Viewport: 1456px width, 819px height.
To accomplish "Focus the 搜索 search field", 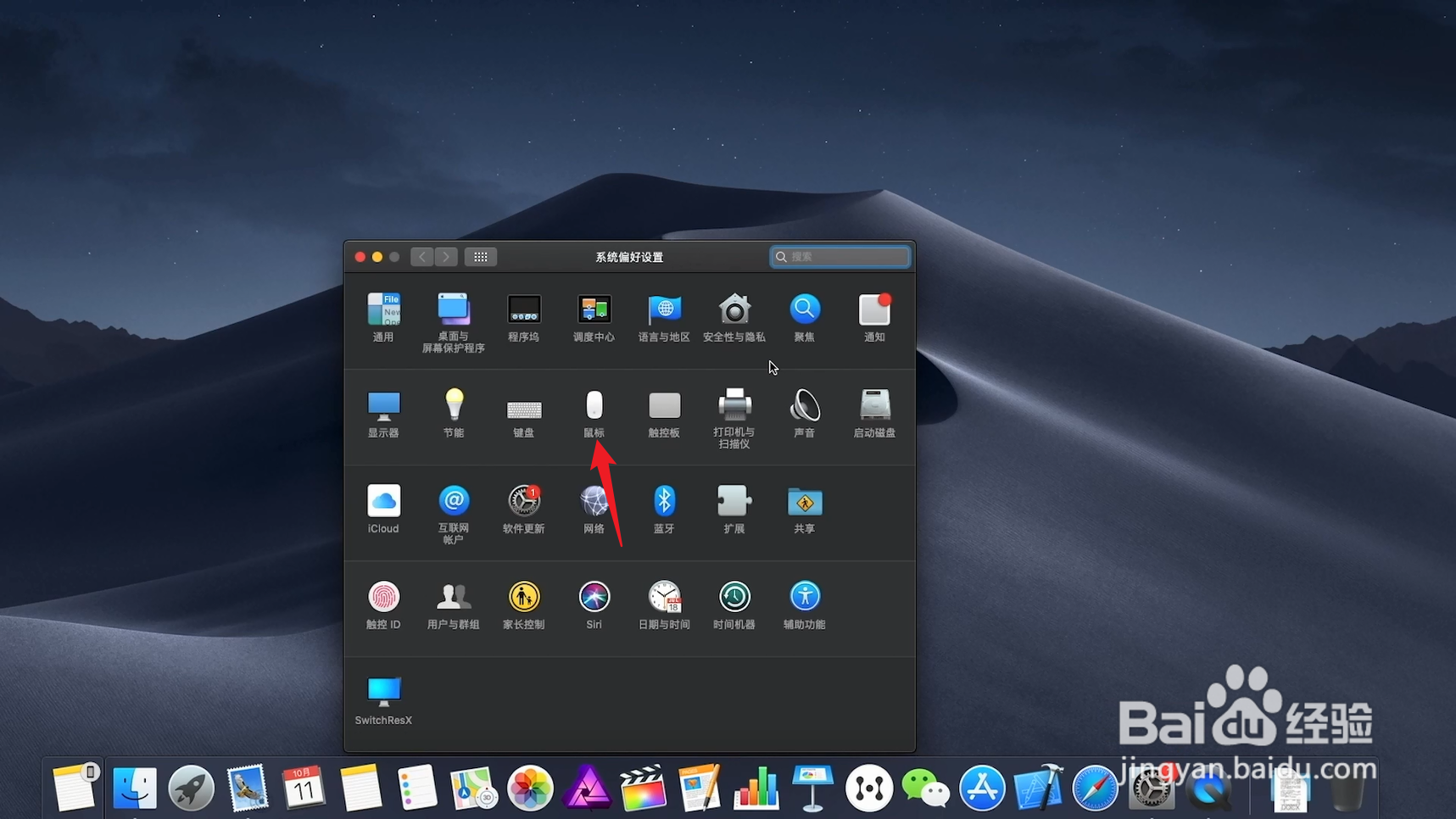I will 840,257.
